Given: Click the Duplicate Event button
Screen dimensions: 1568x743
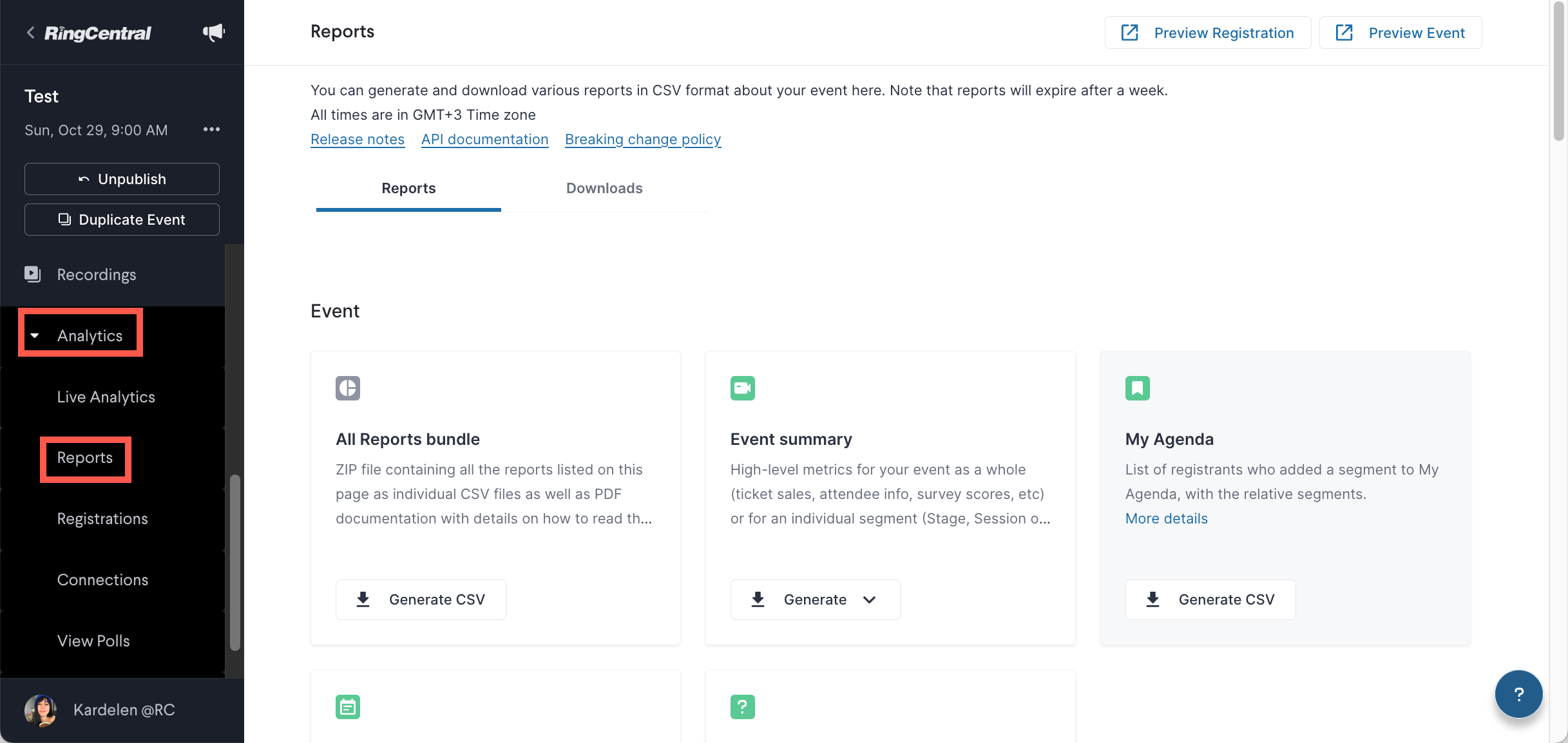Looking at the screenshot, I should tap(122, 220).
